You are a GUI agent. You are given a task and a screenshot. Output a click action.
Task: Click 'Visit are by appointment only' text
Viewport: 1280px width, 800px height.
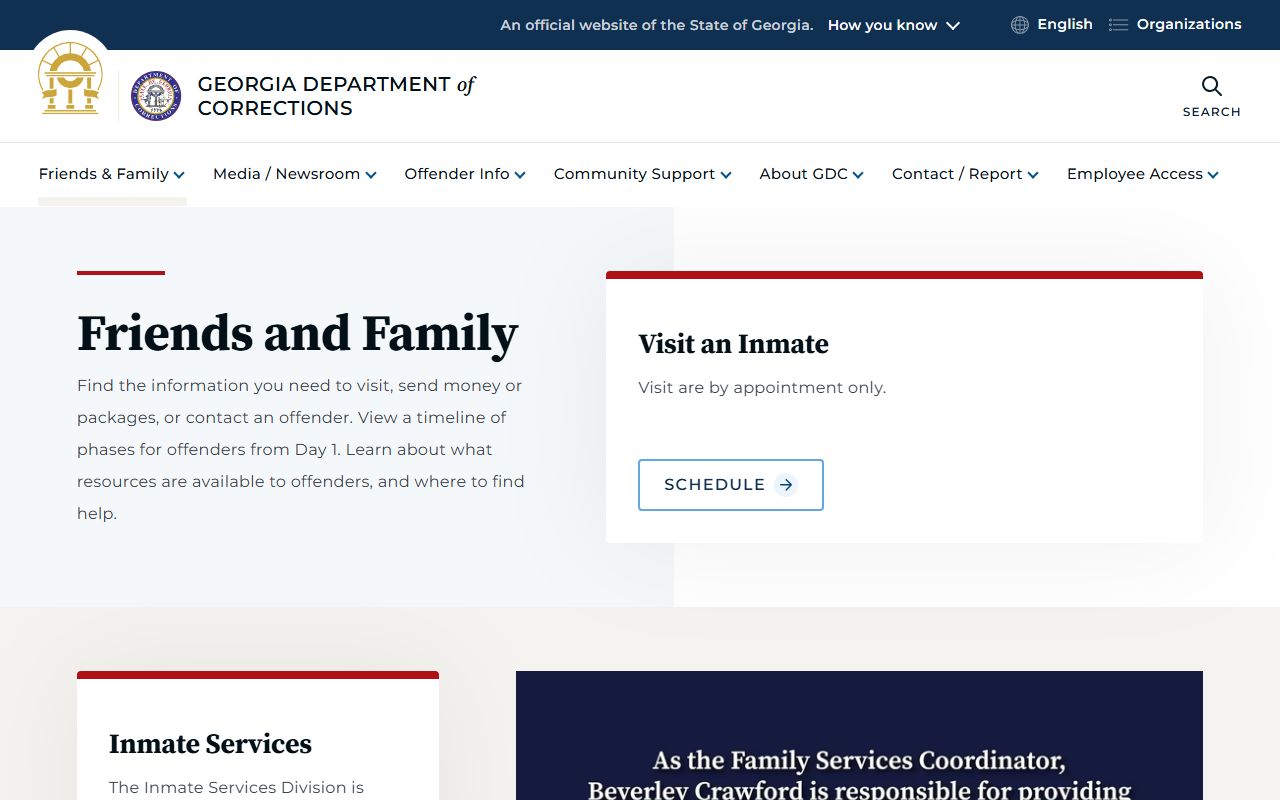click(762, 387)
